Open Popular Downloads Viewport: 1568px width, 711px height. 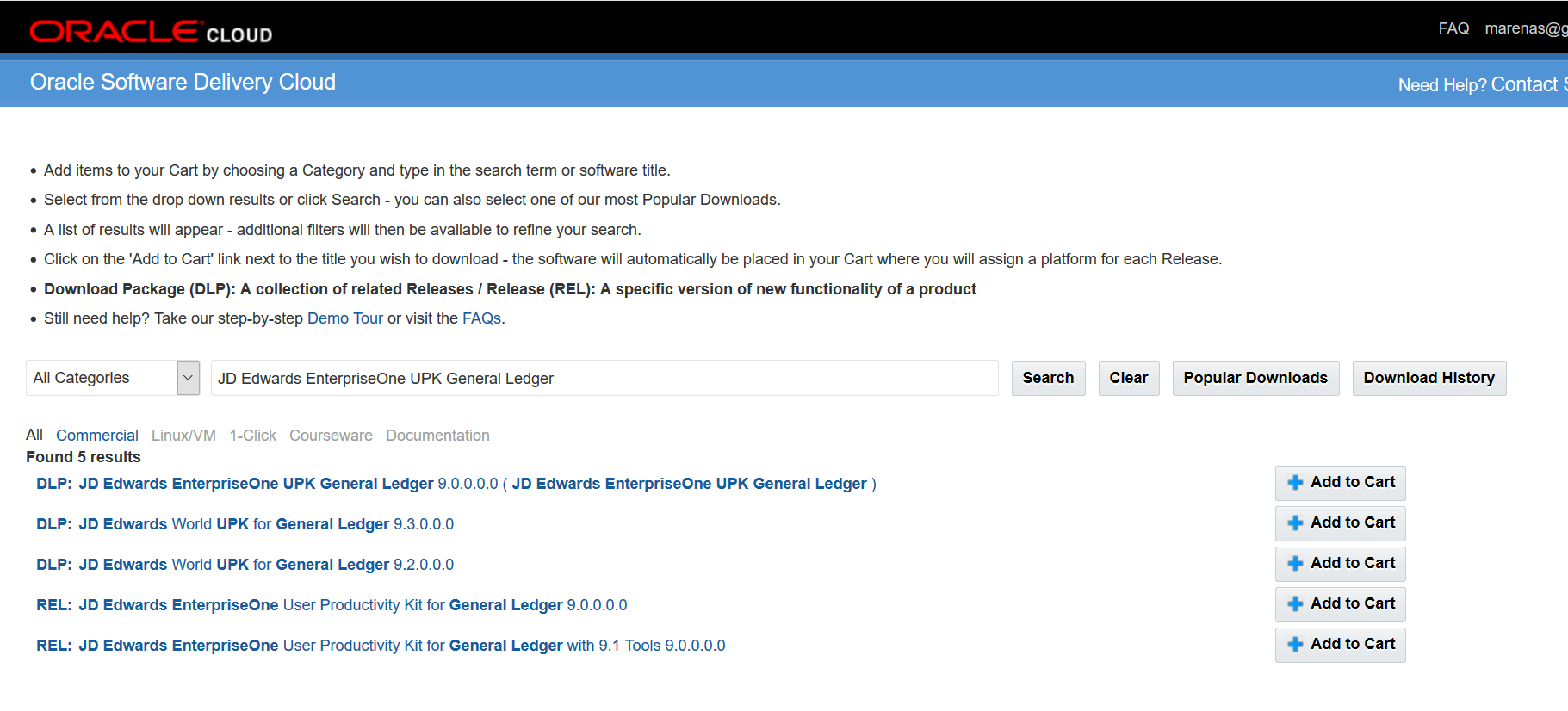[1255, 378]
